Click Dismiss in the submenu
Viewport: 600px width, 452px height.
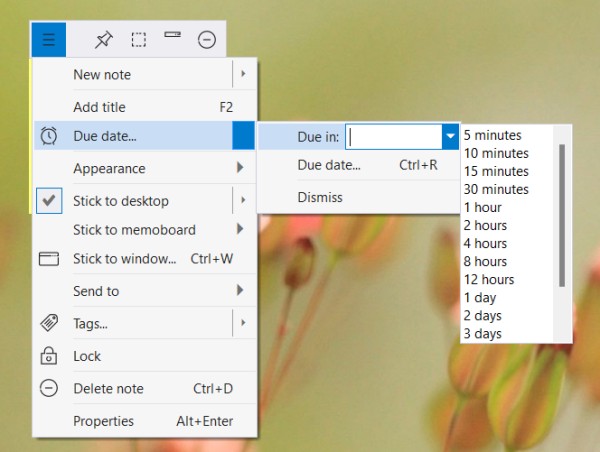359,197
